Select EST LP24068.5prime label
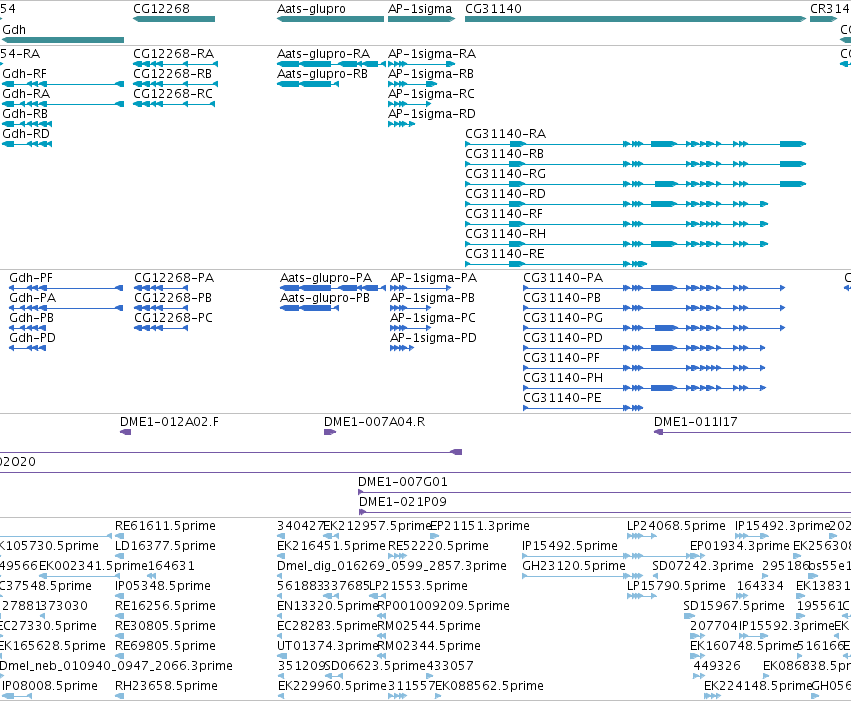The image size is (851, 701). (x=676, y=526)
